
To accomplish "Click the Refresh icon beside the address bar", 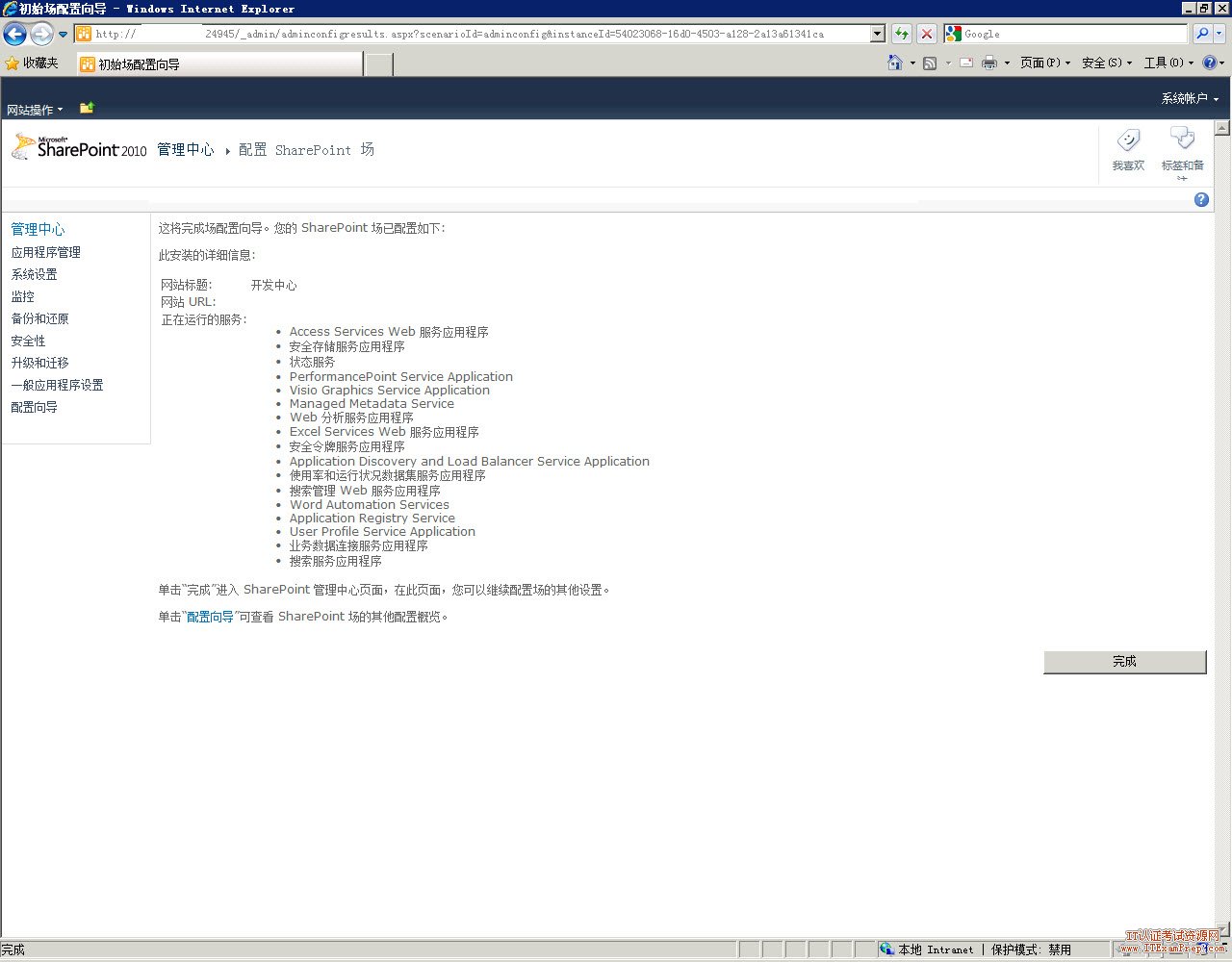I will click(902, 34).
